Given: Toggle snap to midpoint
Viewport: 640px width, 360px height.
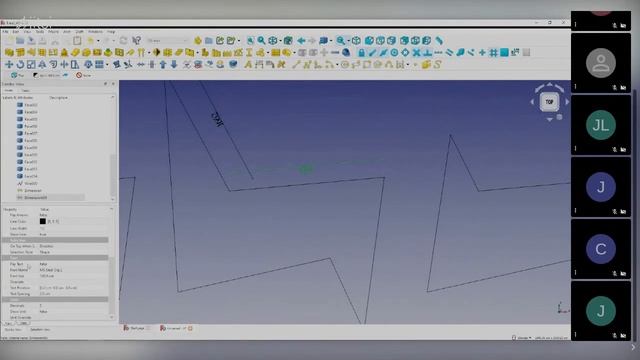Looking at the screenshot, I should (383, 53).
